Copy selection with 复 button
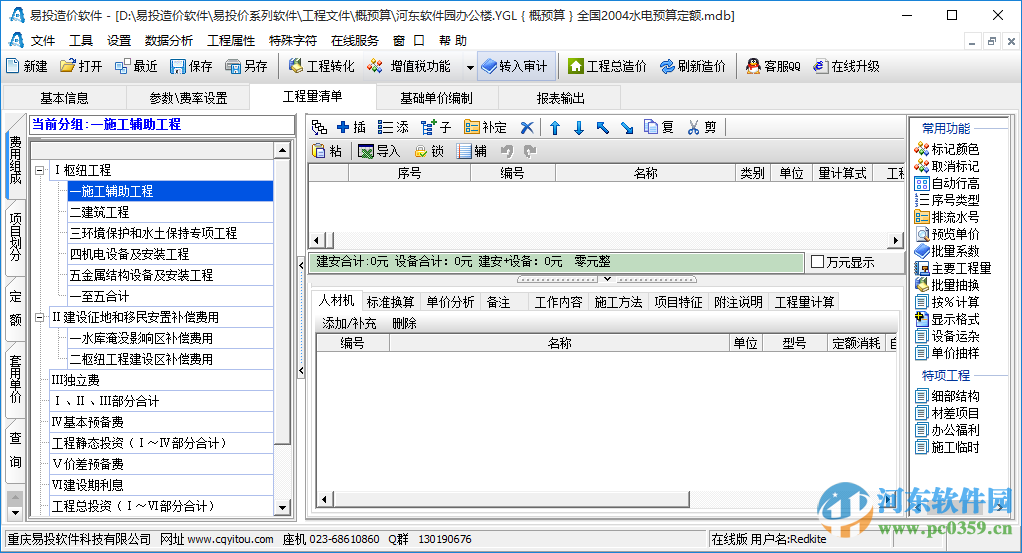1022x553 pixels. click(659, 127)
